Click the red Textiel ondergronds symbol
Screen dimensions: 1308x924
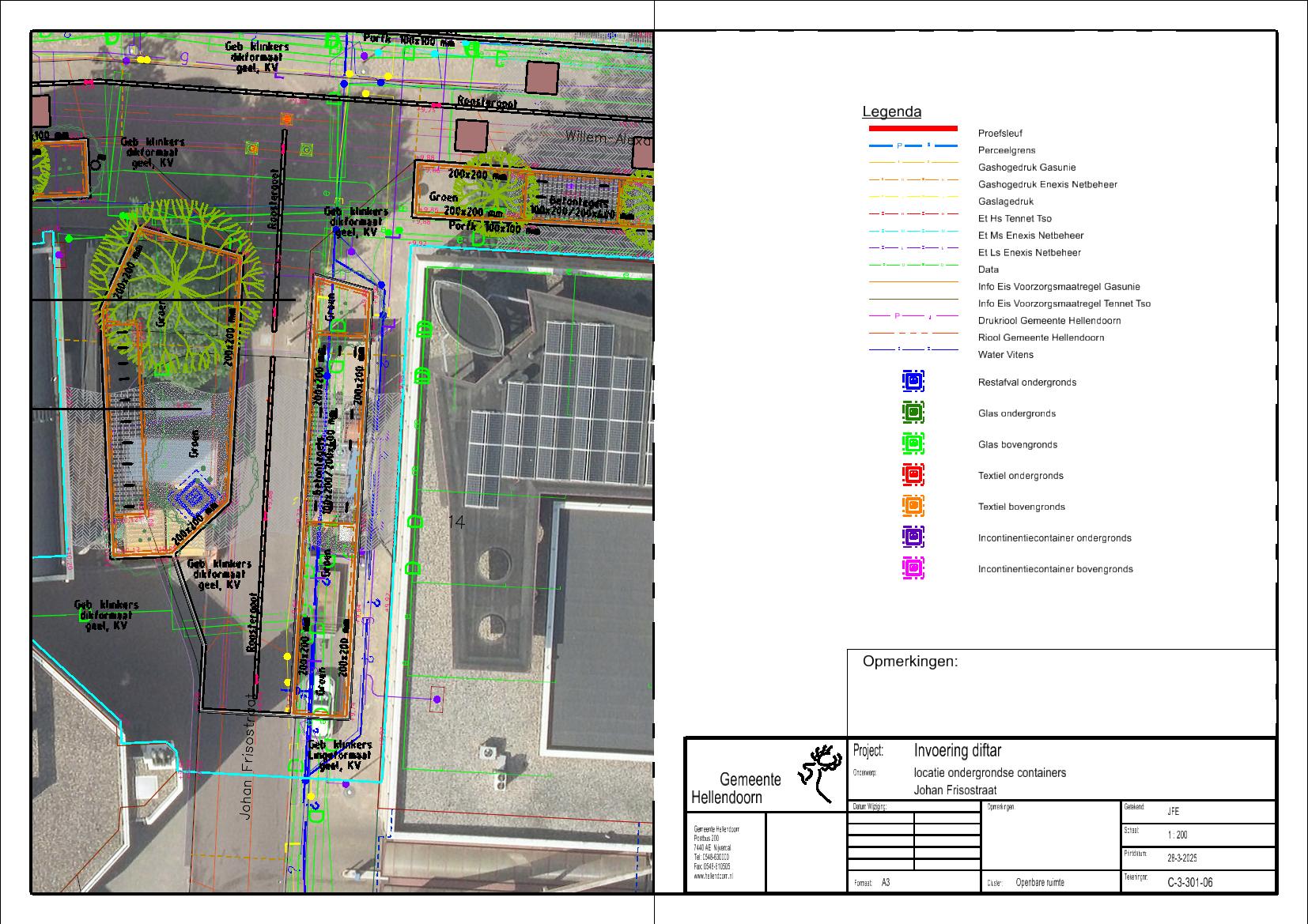[913, 475]
